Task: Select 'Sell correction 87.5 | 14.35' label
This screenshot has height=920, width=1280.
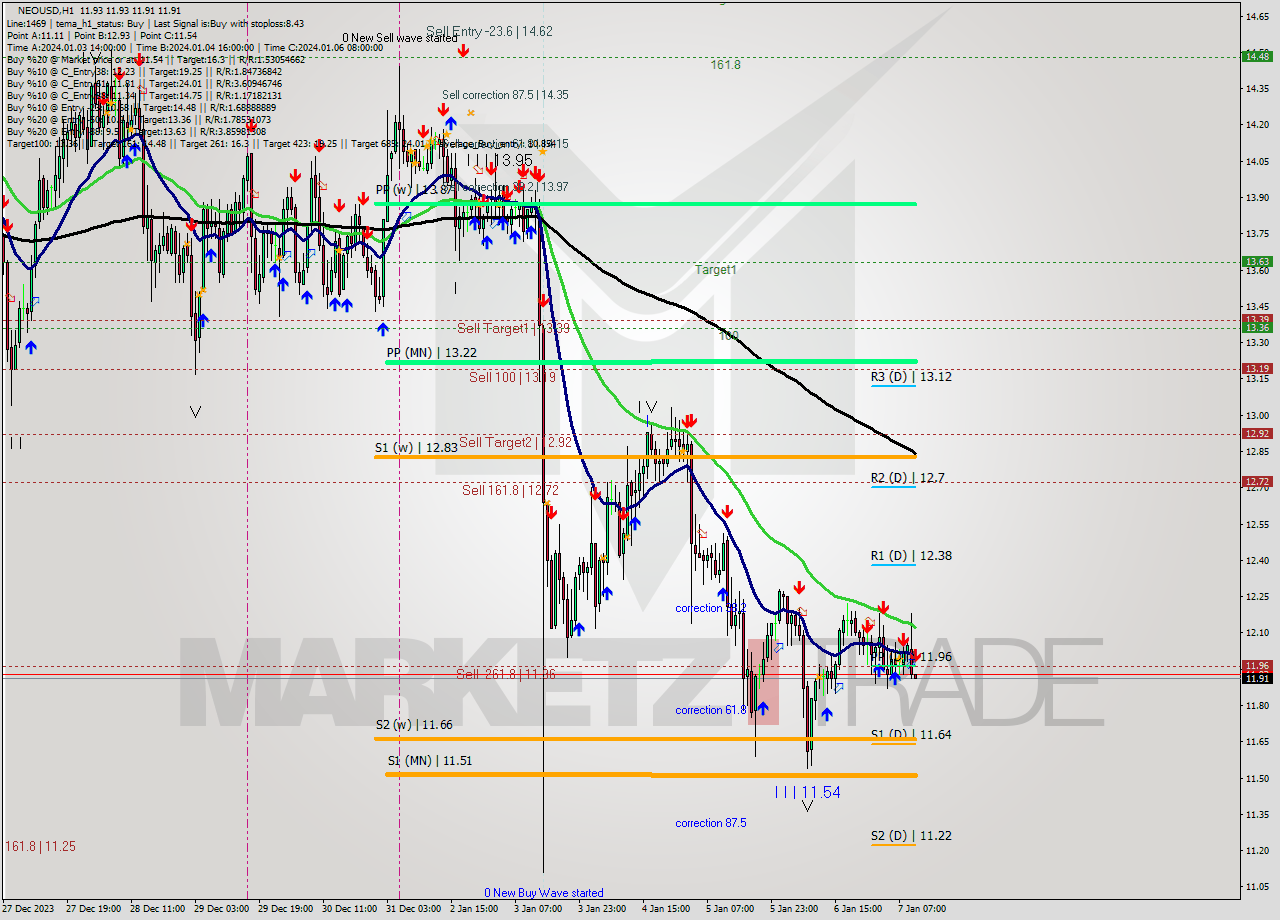Action: coord(505,95)
